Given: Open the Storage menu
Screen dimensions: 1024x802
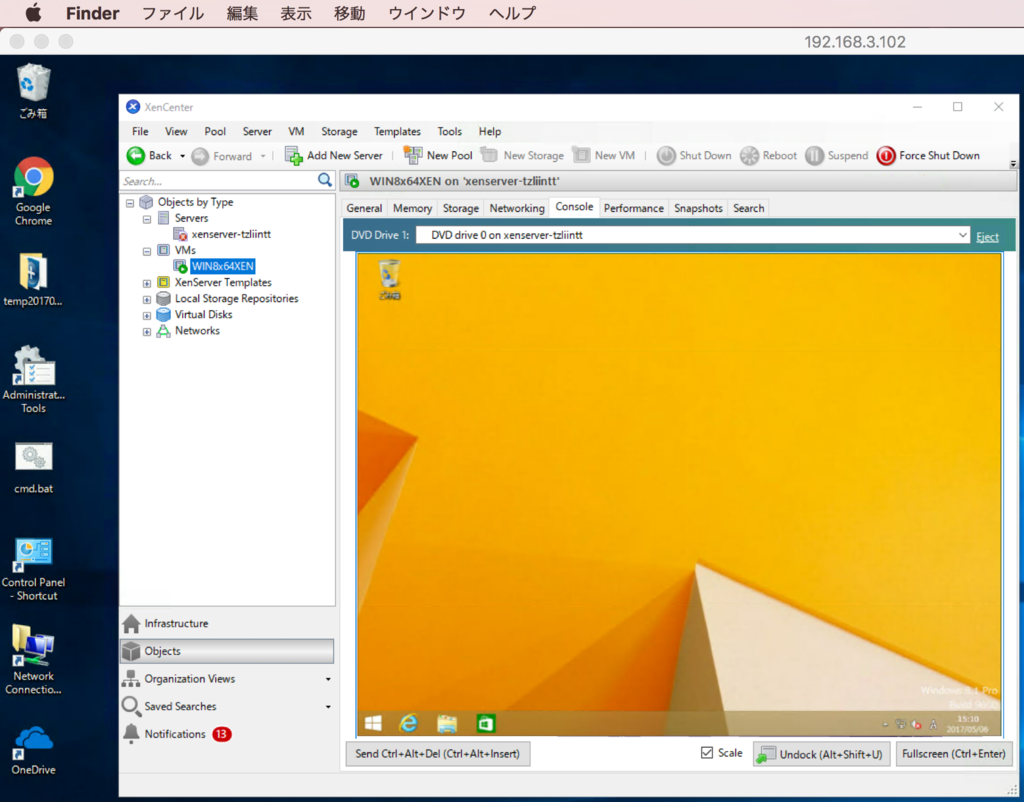Looking at the screenshot, I should (x=340, y=131).
